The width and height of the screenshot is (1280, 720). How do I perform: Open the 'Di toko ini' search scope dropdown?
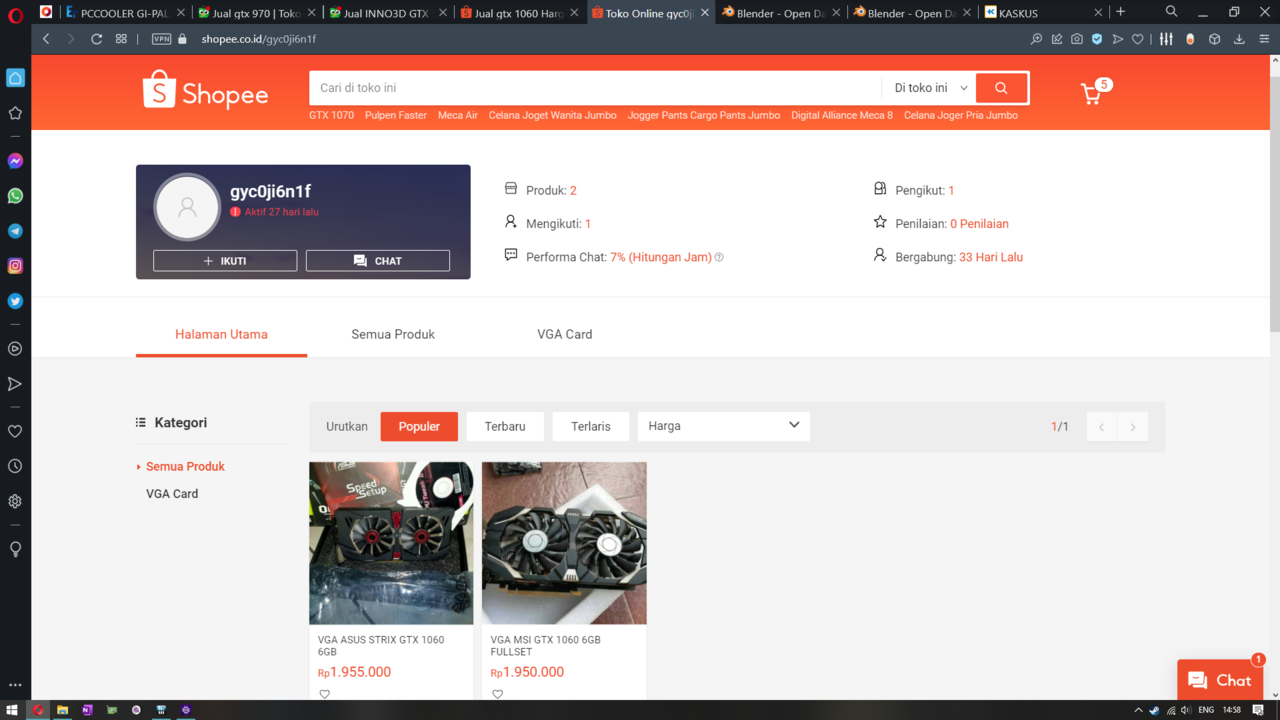[x=930, y=88]
